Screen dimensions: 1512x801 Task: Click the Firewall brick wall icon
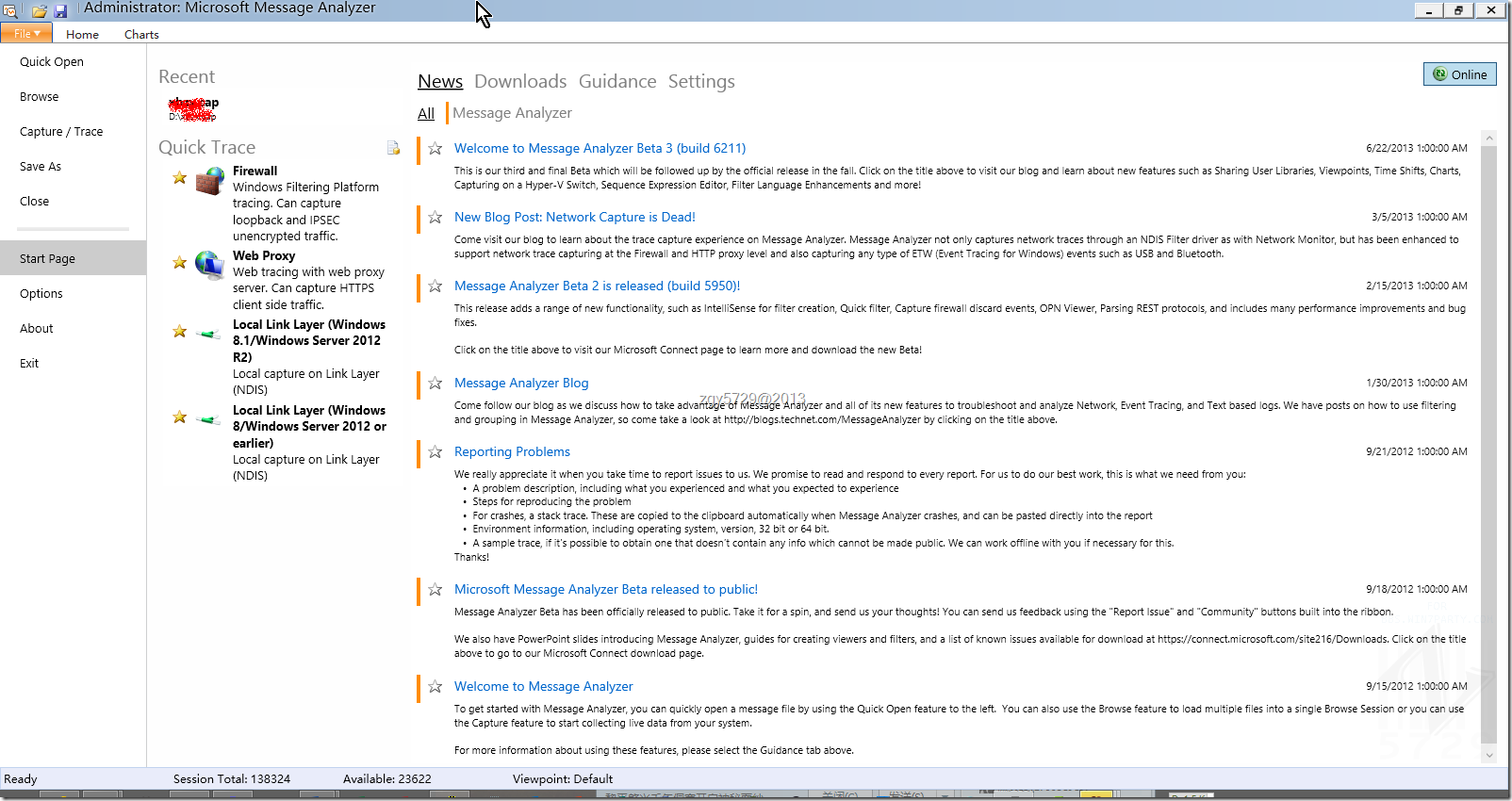[209, 180]
